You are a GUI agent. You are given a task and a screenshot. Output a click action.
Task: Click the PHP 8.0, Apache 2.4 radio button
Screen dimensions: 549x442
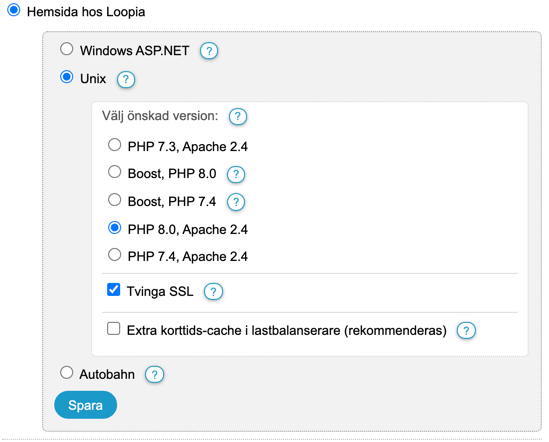coord(114,228)
